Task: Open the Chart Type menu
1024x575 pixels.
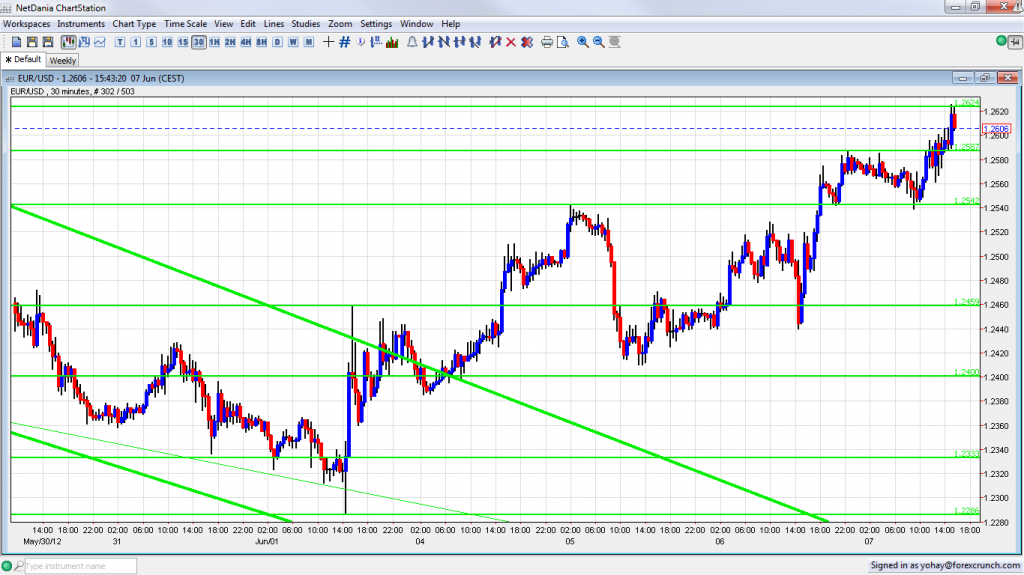Action: [134, 24]
